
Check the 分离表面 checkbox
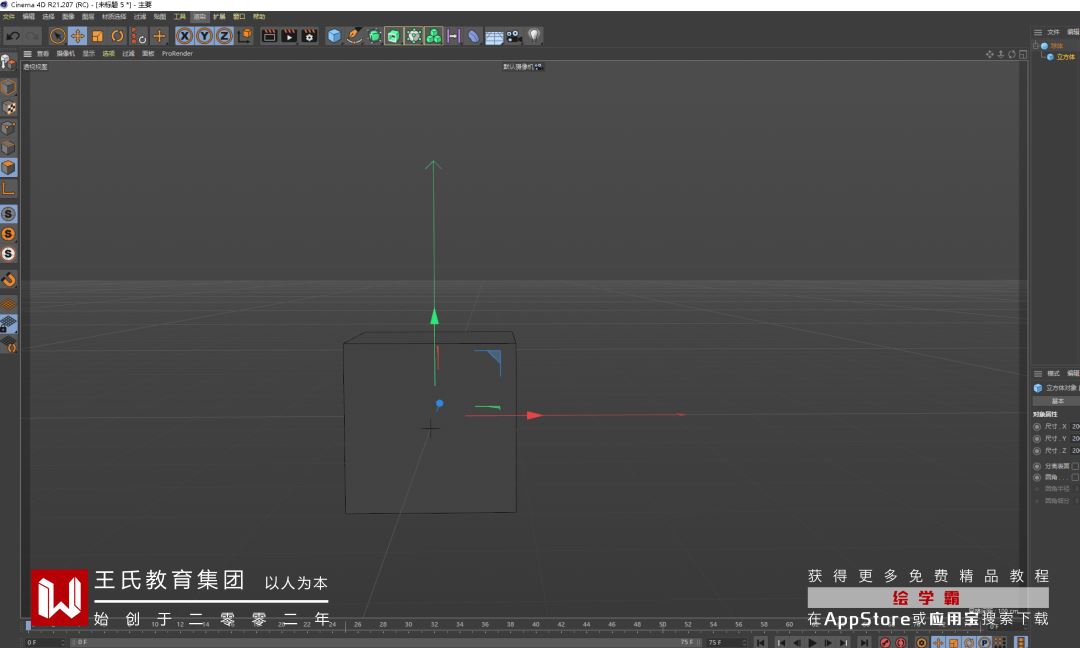(x=1074, y=466)
